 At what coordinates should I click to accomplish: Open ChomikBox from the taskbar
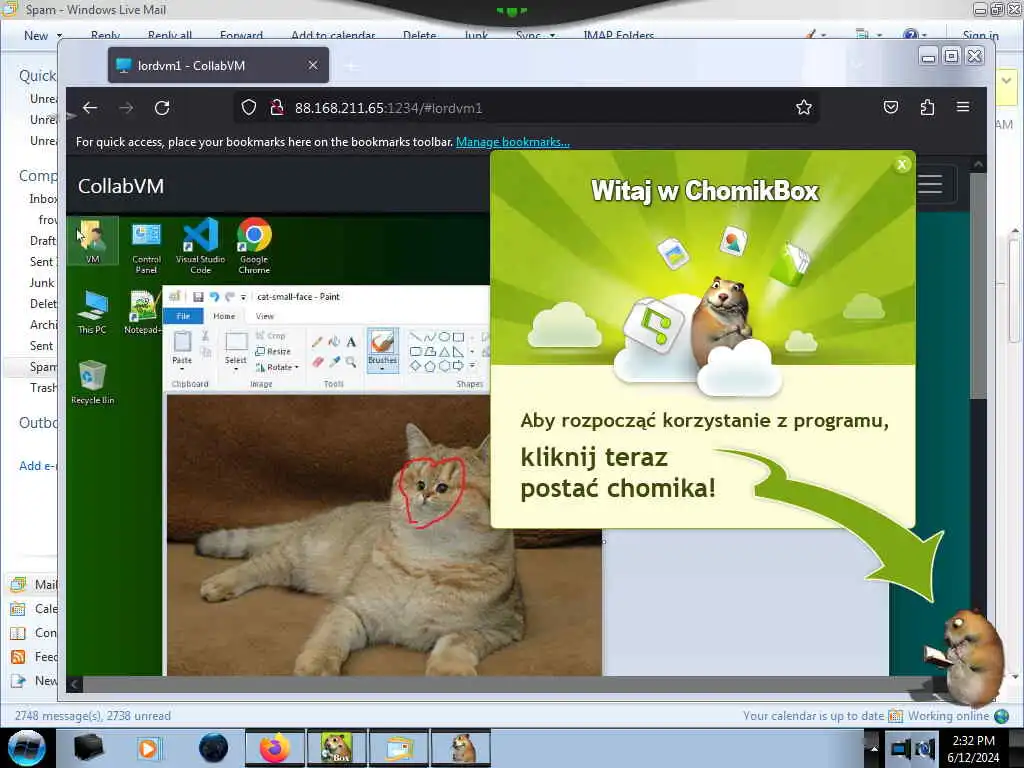[337, 748]
